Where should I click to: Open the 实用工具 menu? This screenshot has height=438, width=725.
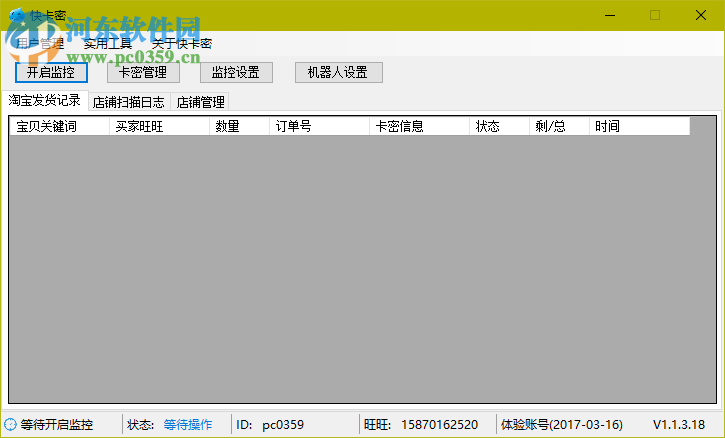pos(108,44)
